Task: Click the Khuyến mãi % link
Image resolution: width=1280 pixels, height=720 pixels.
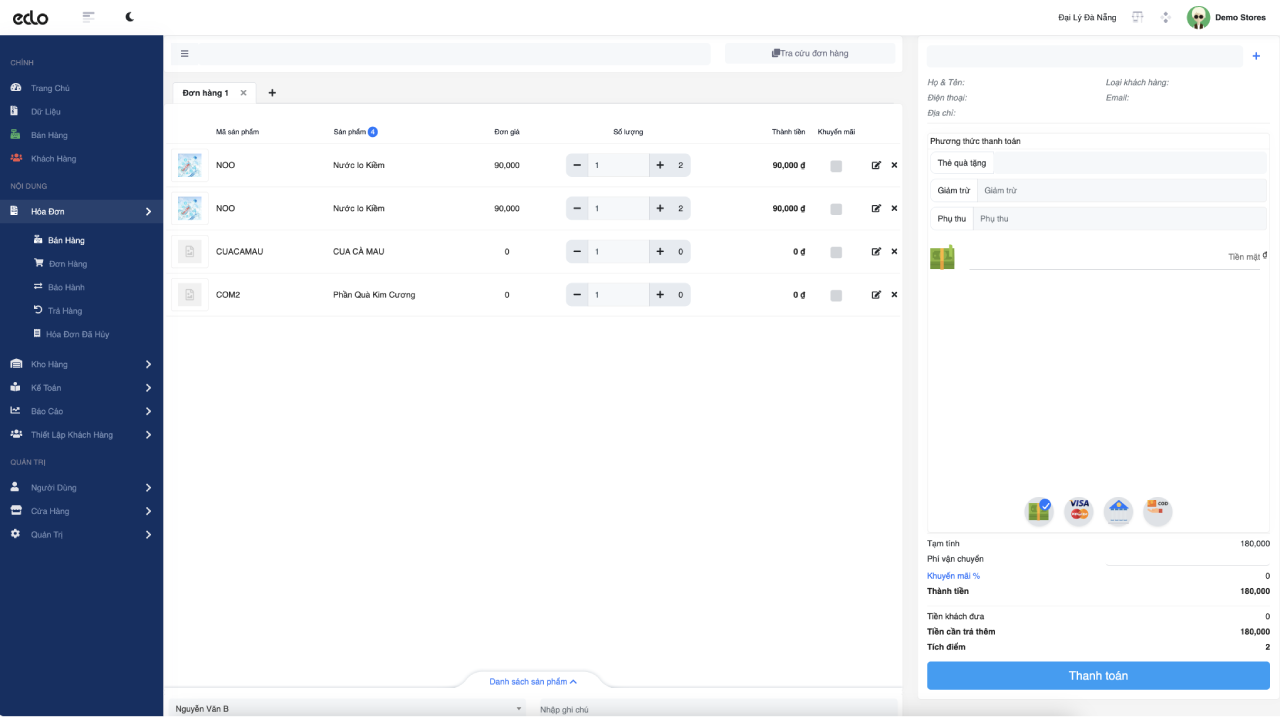Action: click(953, 576)
